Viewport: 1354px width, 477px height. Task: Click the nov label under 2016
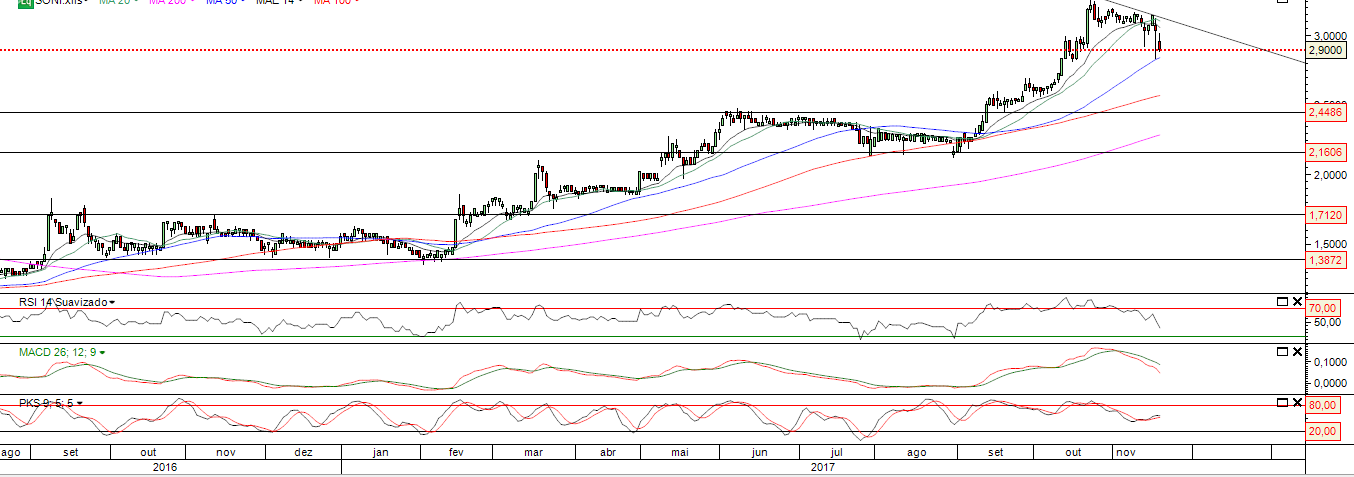(x=226, y=452)
